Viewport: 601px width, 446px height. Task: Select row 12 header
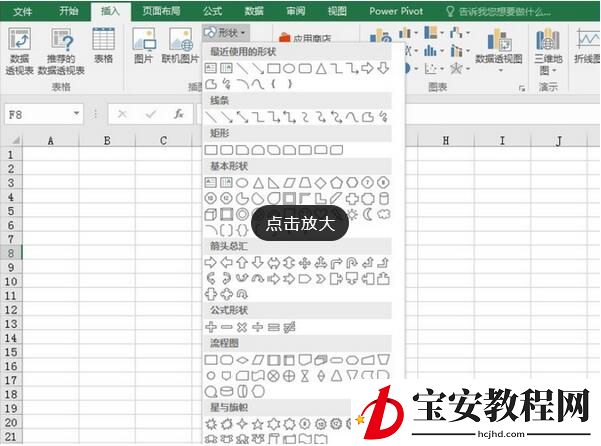point(11,310)
